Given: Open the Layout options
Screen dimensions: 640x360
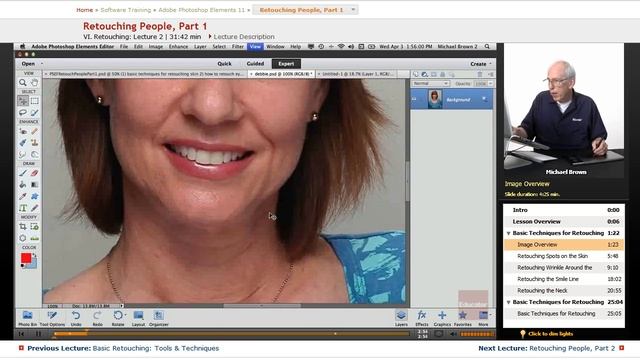Looking at the screenshot, I should click(x=138, y=318).
